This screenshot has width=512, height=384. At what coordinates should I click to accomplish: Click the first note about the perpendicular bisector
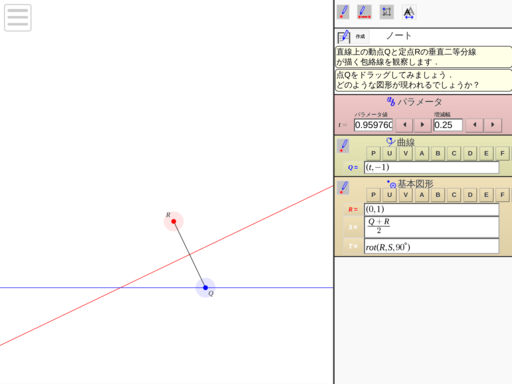coord(423,57)
